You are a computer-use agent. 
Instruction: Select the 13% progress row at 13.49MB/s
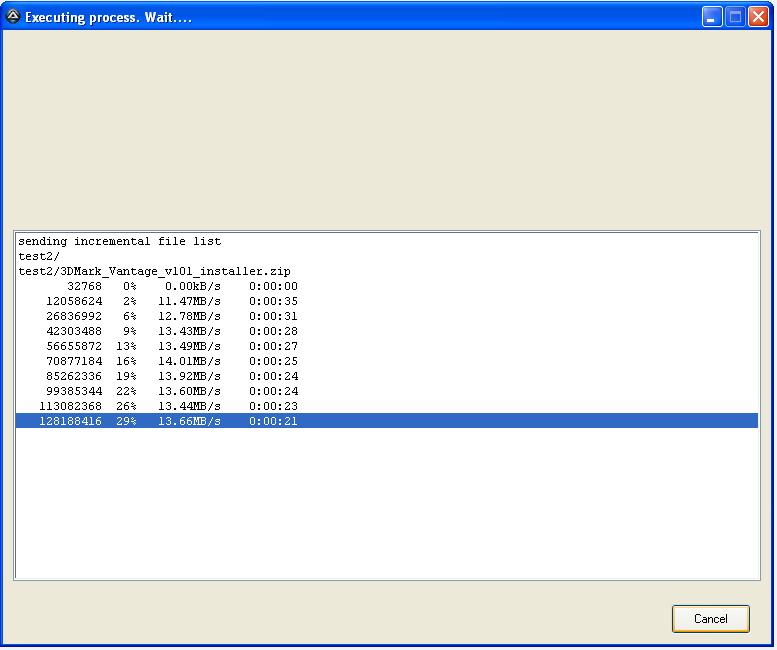pyautogui.click(x=157, y=347)
